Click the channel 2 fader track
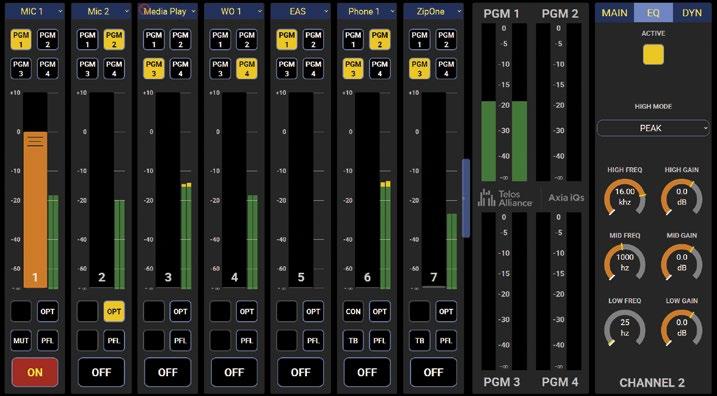The height and width of the screenshot is (396, 717). [x=102, y=190]
